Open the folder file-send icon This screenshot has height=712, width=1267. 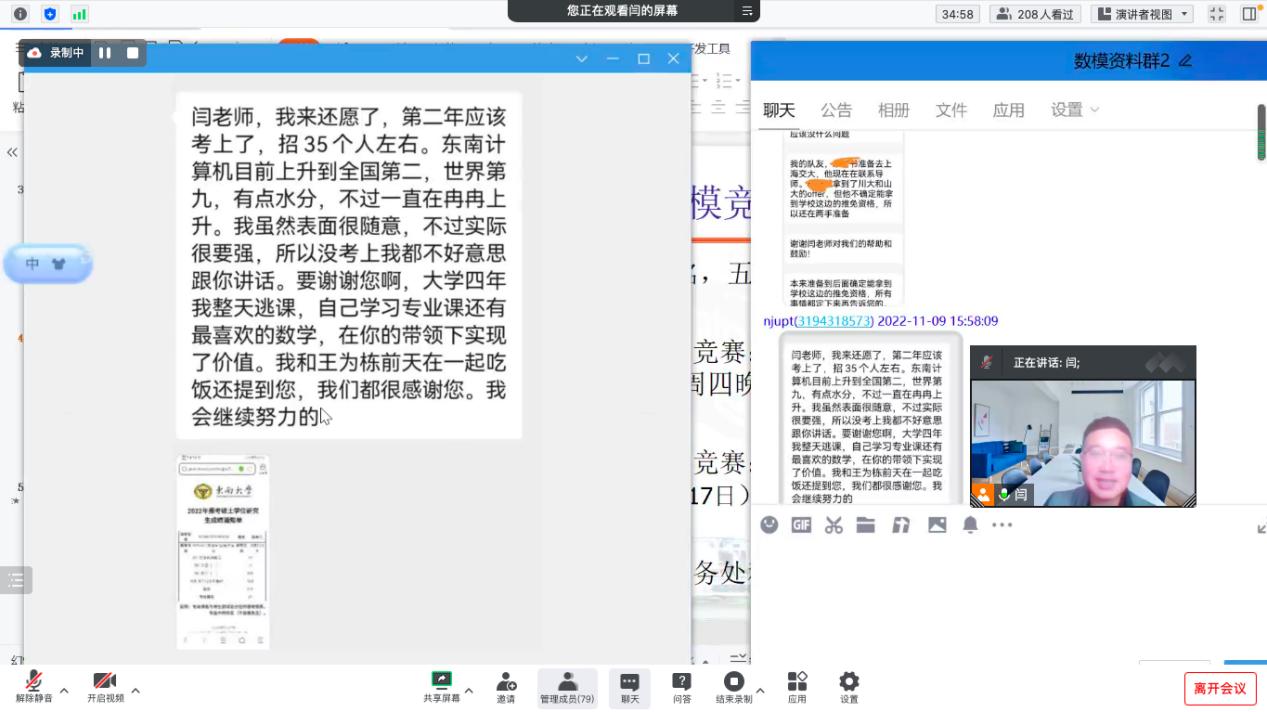pos(866,525)
